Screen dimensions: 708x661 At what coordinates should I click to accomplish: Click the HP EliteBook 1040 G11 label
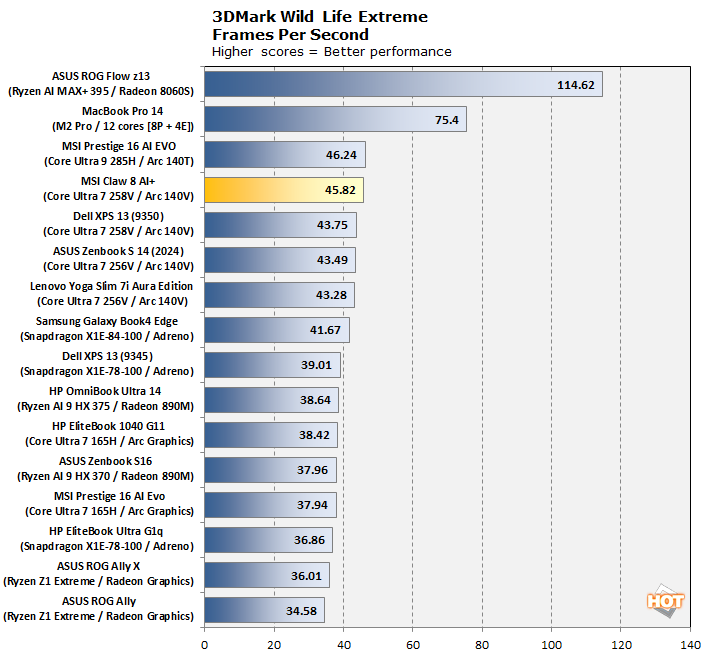pyautogui.click(x=108, y=426)
